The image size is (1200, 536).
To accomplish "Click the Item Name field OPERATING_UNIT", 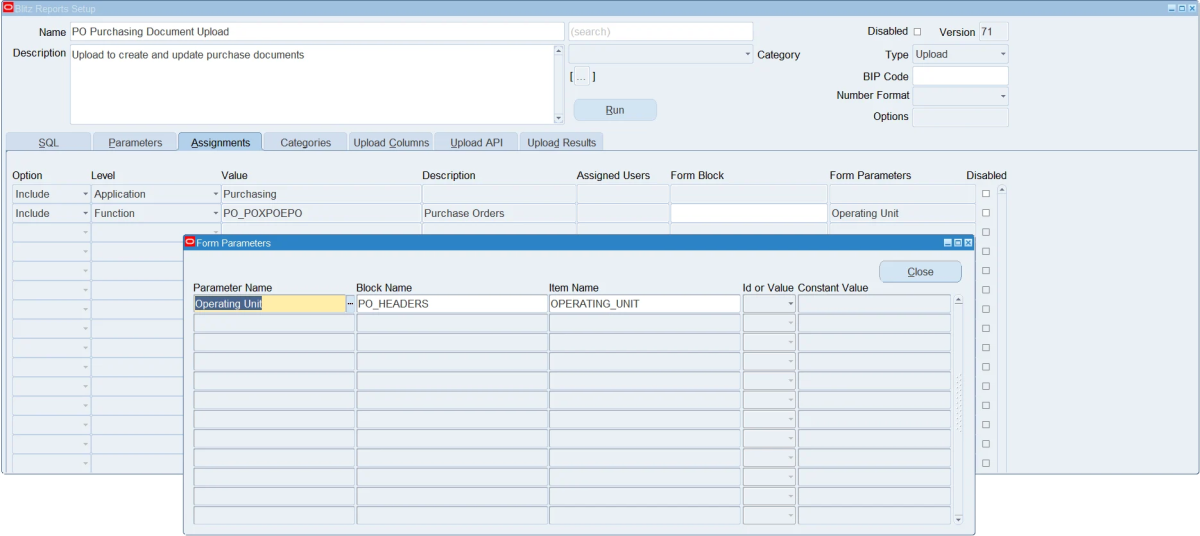I will tap(645, 304).
